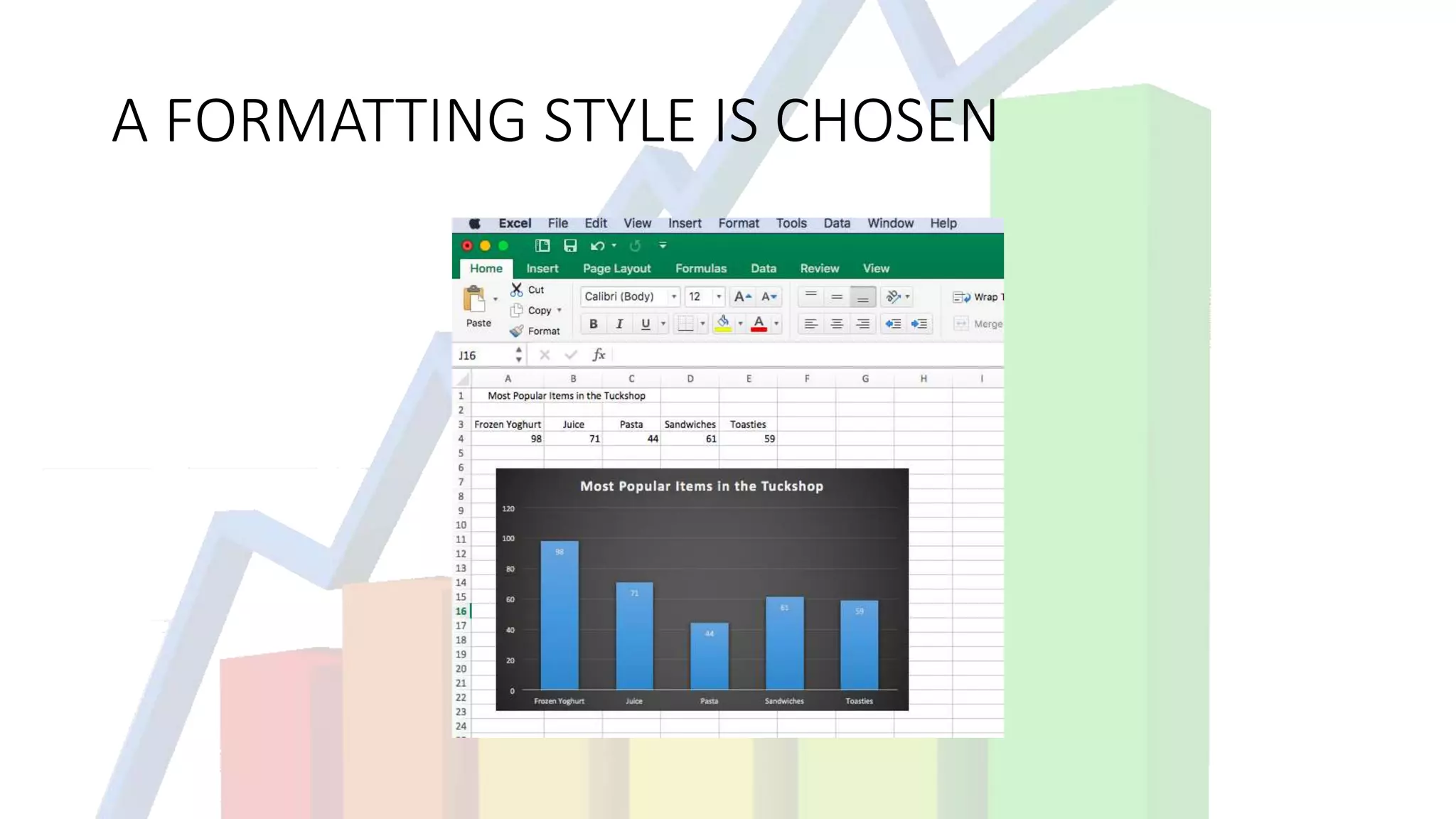Viewport: 1456px width, 819px height.
Task: Toggle Italic formatting
Action: (x=619, y=324)
